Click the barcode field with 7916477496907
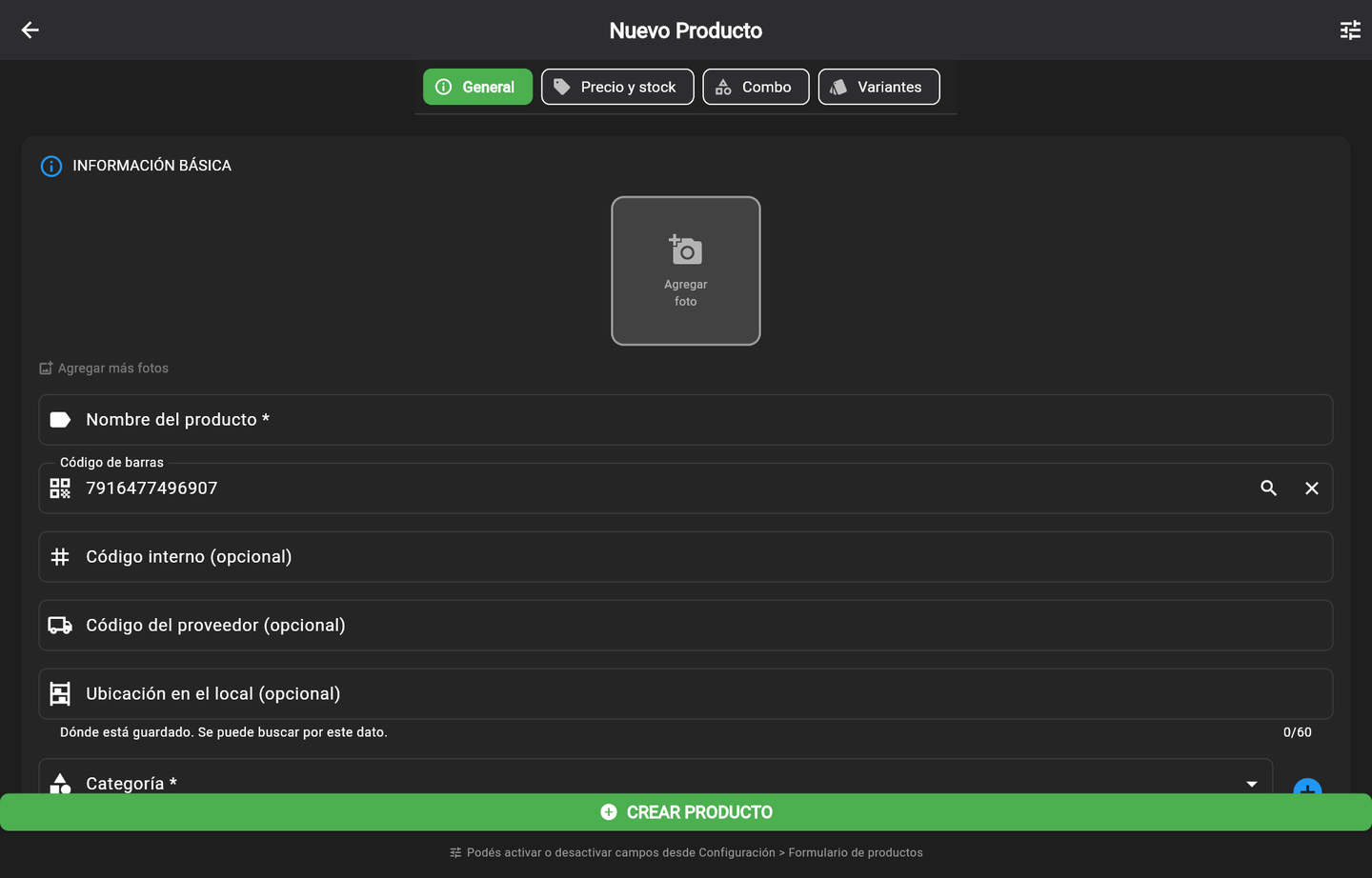 click(685, 489)
